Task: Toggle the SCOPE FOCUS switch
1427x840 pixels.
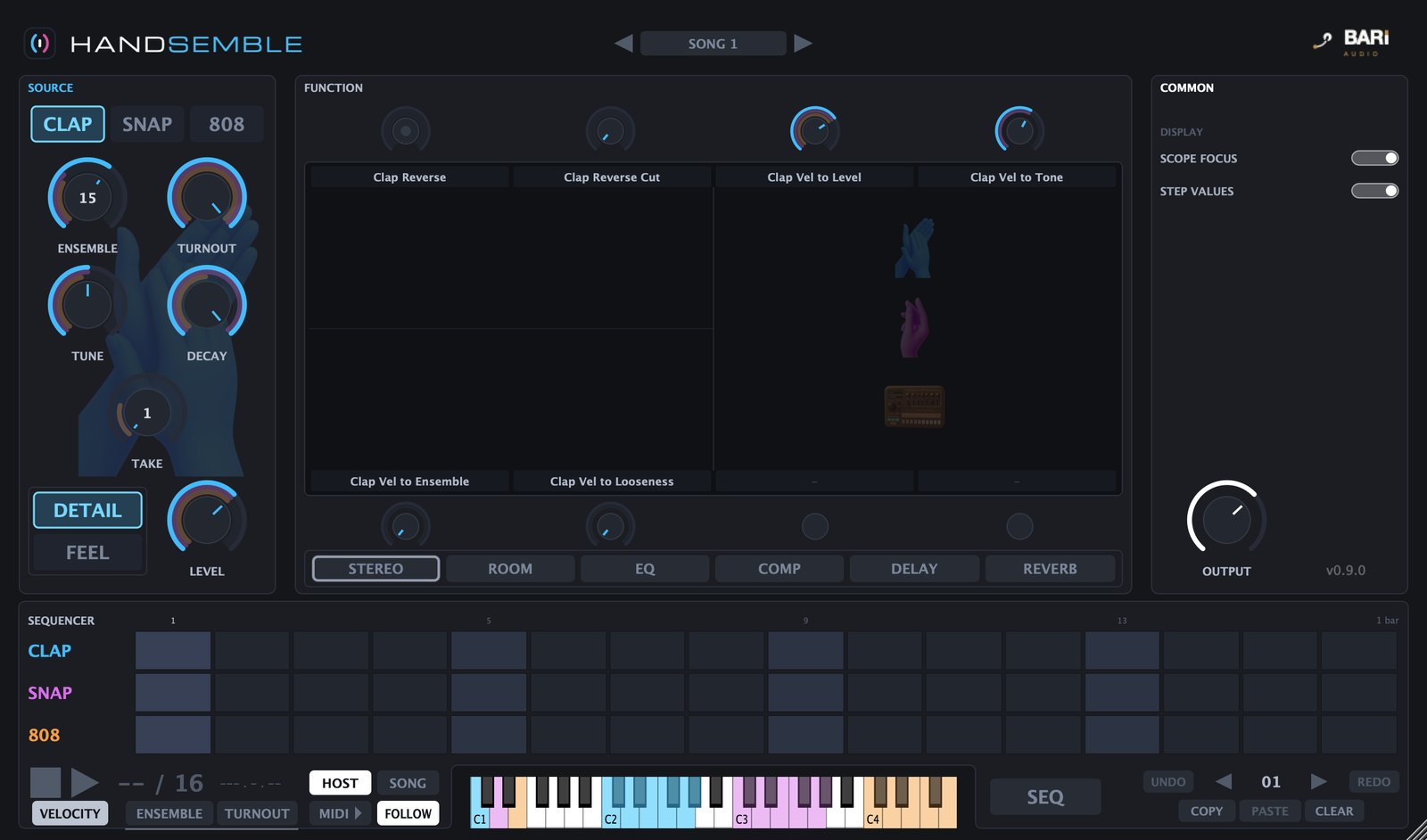Action: (1374, 158)
